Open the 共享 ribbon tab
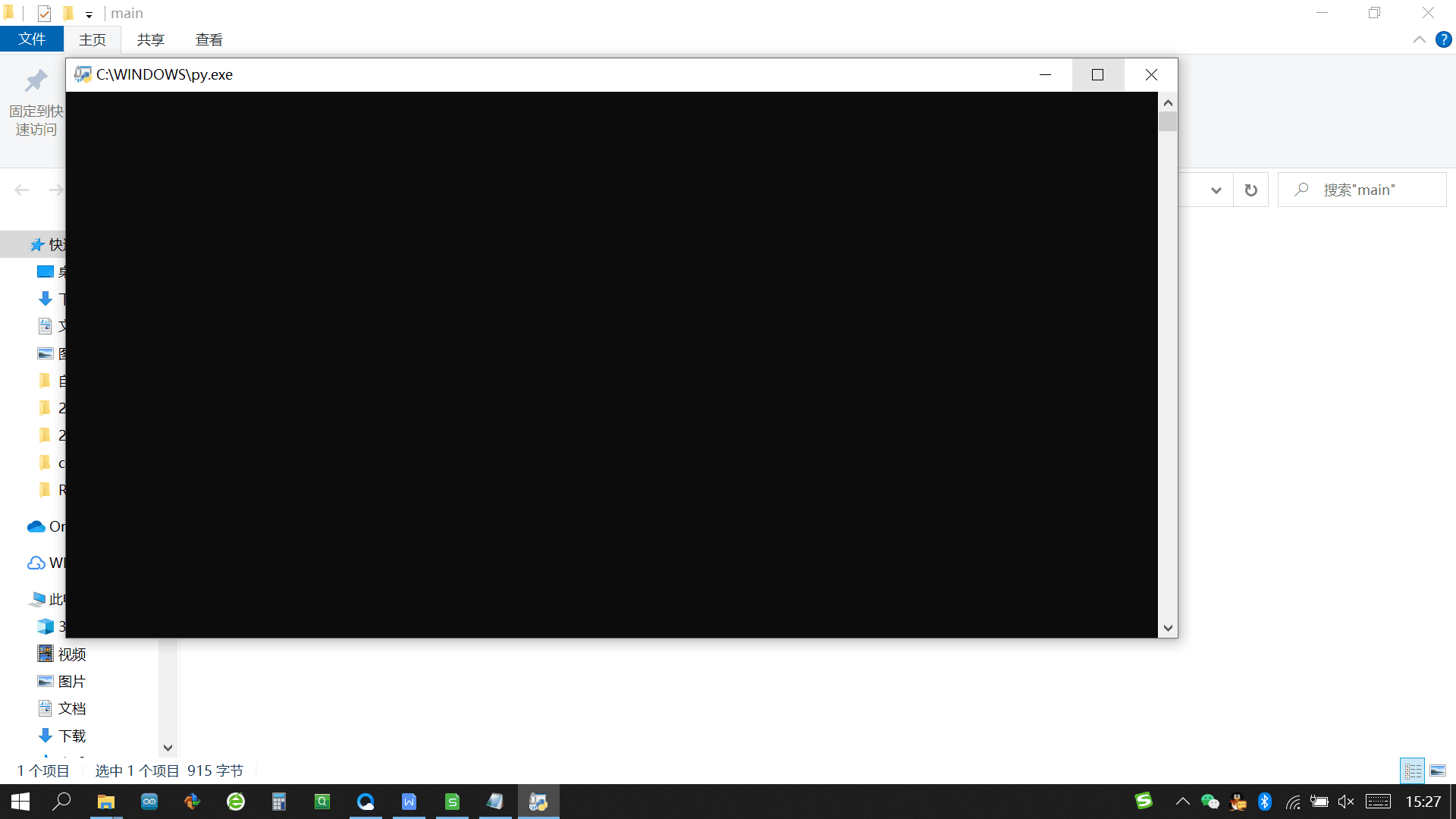1456x819 pixels. (150, 40)
